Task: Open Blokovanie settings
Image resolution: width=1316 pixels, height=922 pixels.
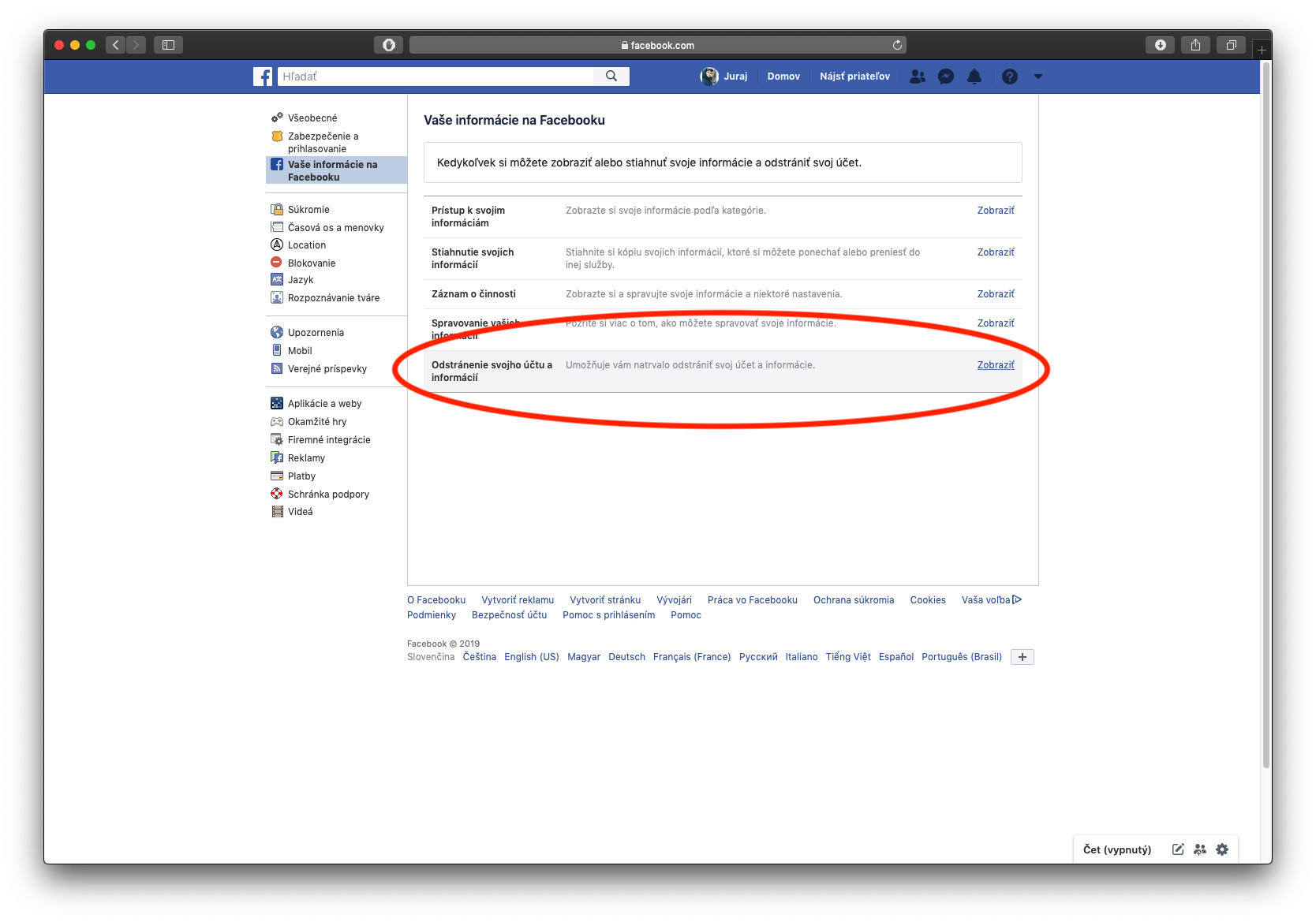Action: click(x=311, y=263)
